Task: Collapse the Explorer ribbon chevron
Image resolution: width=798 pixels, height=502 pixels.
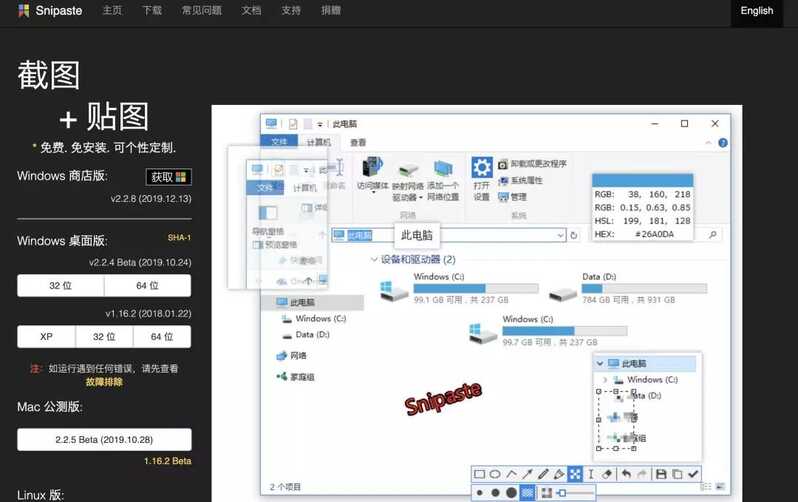Action: (708, 143)
